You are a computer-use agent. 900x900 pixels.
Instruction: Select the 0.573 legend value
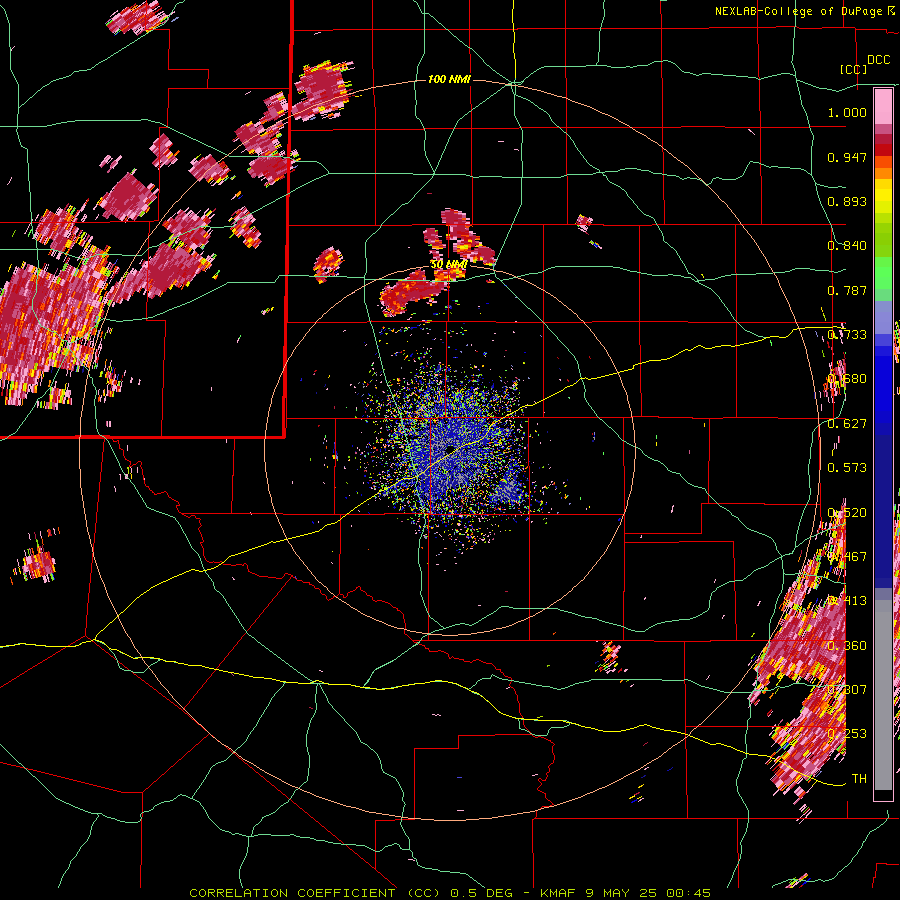847,468
